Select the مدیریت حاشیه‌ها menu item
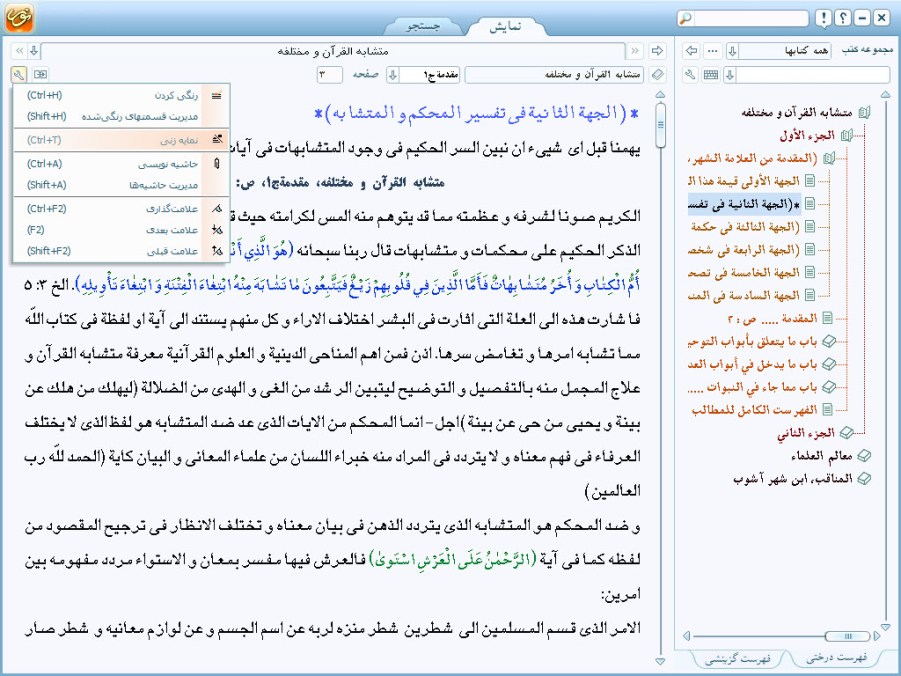 pyautogui.click(x=121, y=185)
